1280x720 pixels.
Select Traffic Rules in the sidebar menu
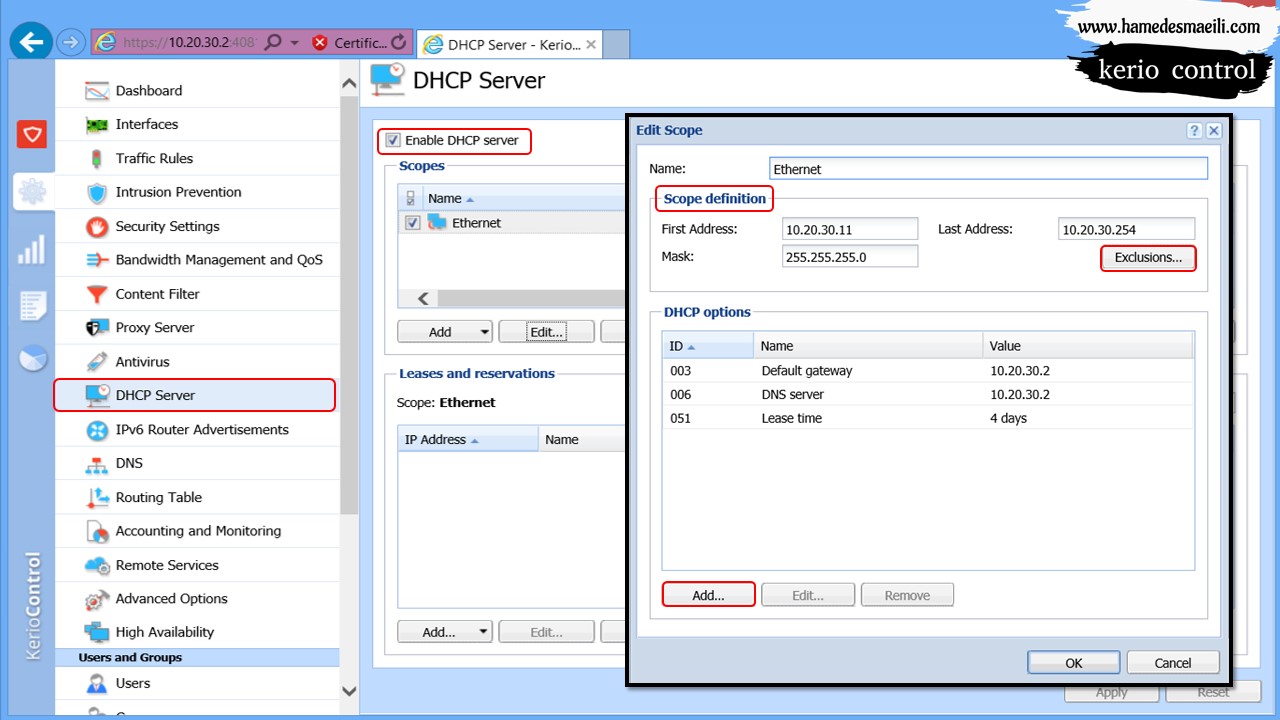click(197, 159)
